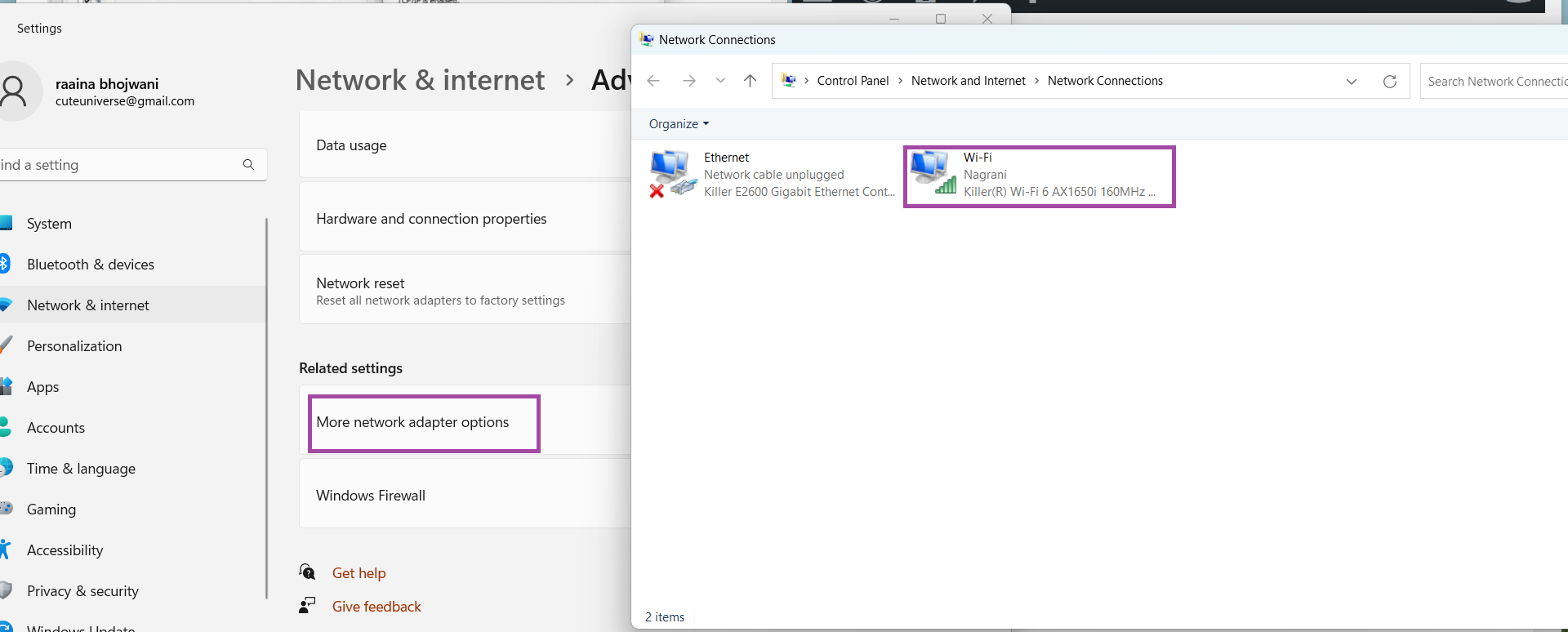Click the Privacy & security shield icon
The width and height of the screenshot is (1568, 632).
tap(6, 590)
